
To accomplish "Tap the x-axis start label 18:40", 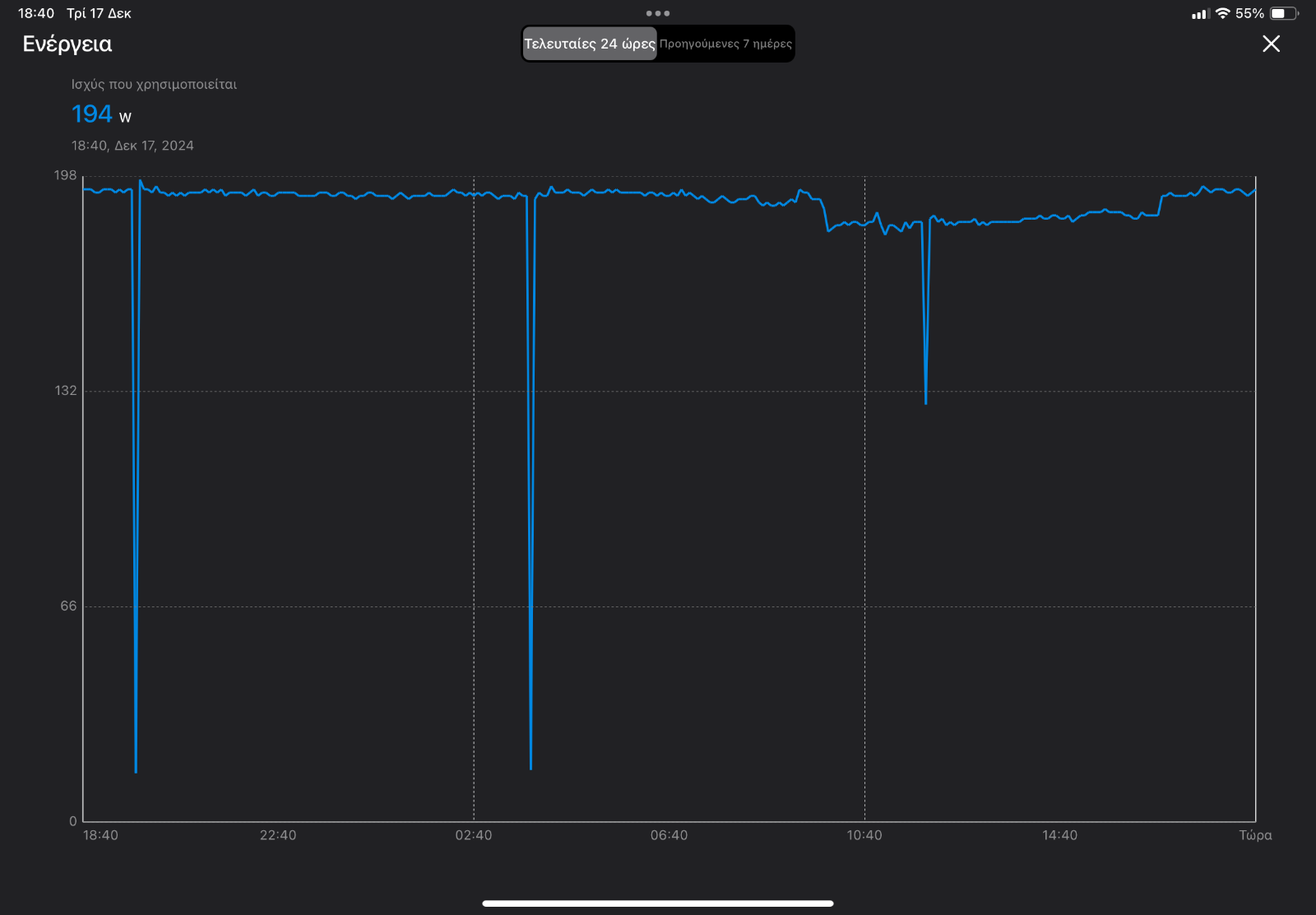I will click(x=100, y=835).
